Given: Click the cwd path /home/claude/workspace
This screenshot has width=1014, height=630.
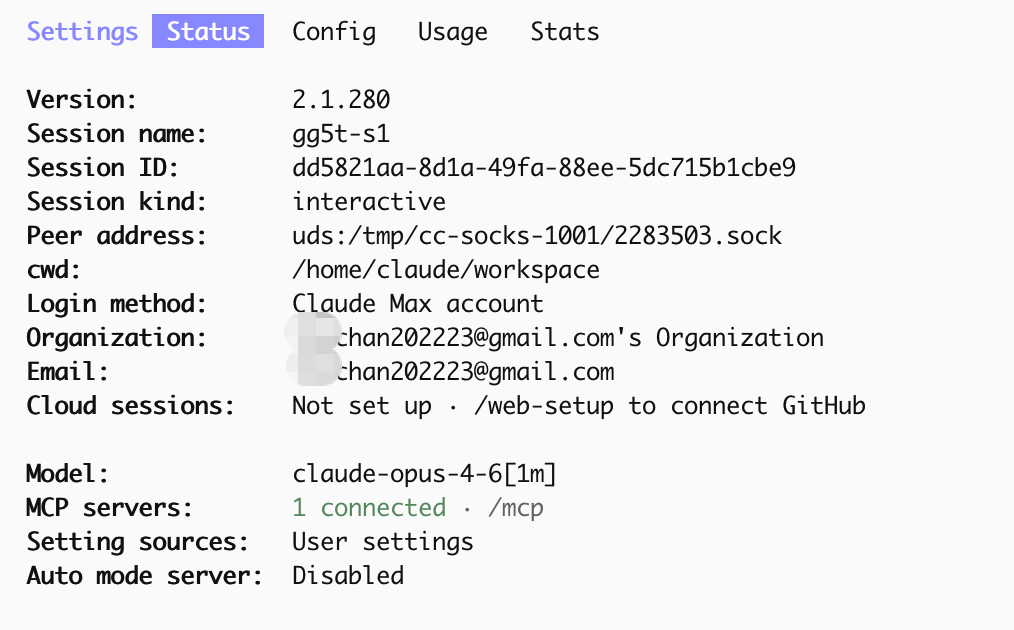Looking at the screenshot, I should pyautogui.click(x=446, y=270).
